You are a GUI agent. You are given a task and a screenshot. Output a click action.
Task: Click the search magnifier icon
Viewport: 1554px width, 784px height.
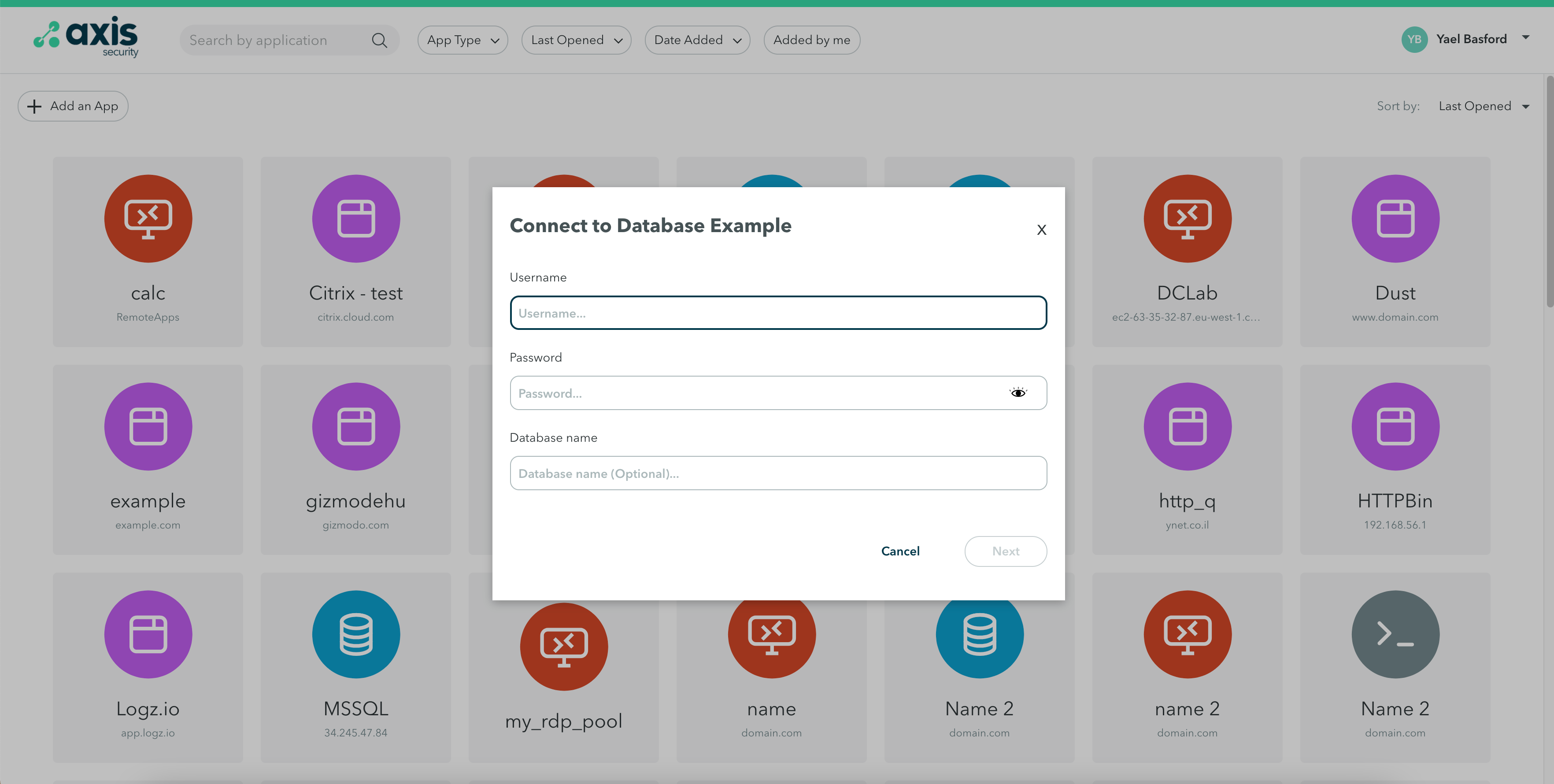379,41
